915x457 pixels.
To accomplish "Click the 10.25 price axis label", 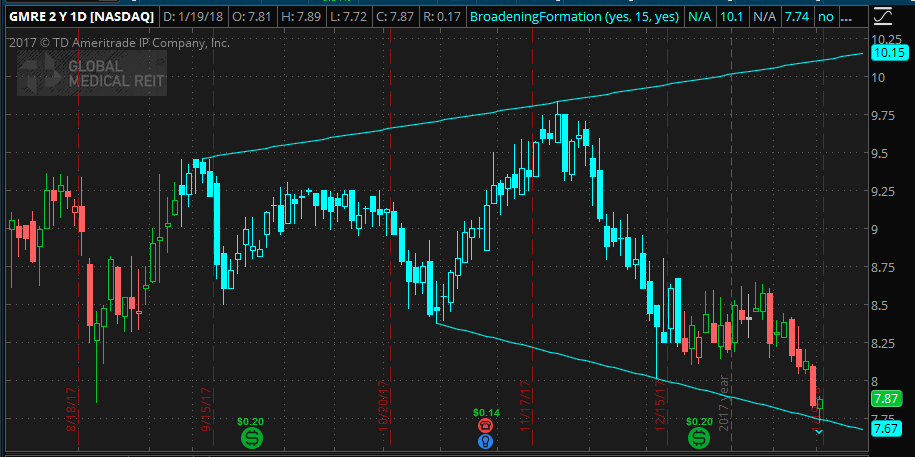I will pos(886,39).
